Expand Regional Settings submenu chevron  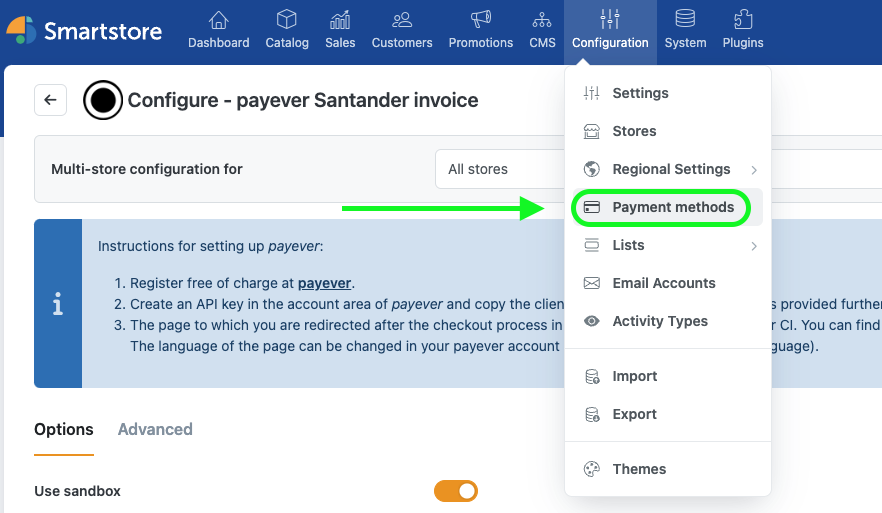(754, 170)
